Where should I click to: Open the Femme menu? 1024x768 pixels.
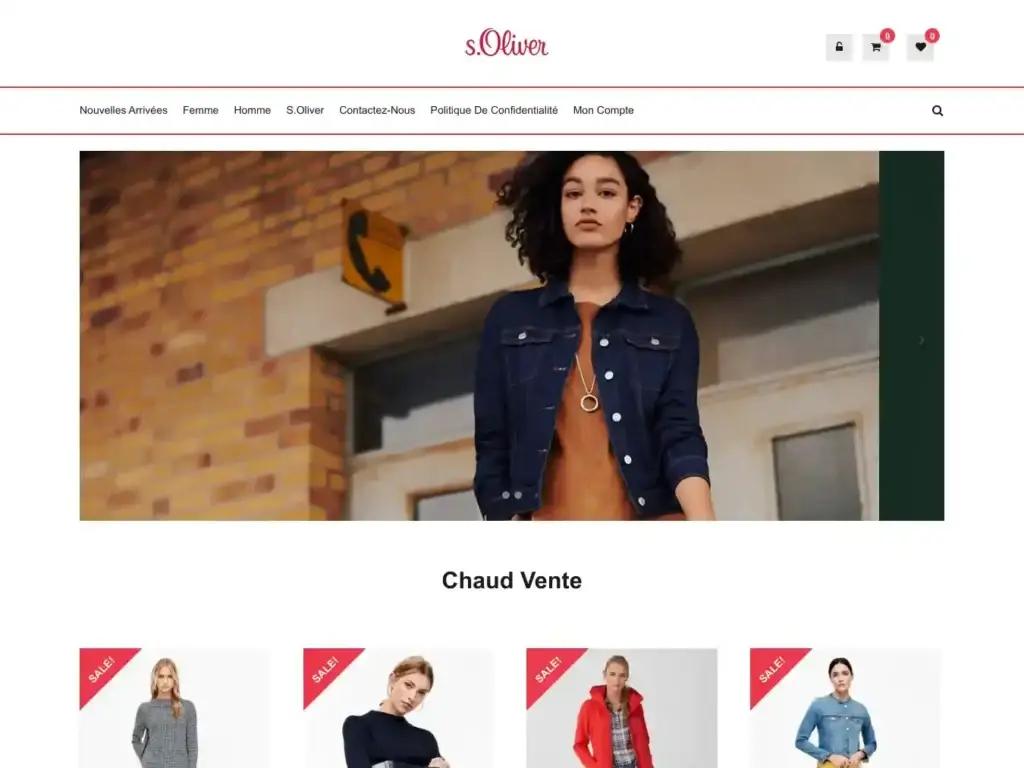tap(200, 110)
